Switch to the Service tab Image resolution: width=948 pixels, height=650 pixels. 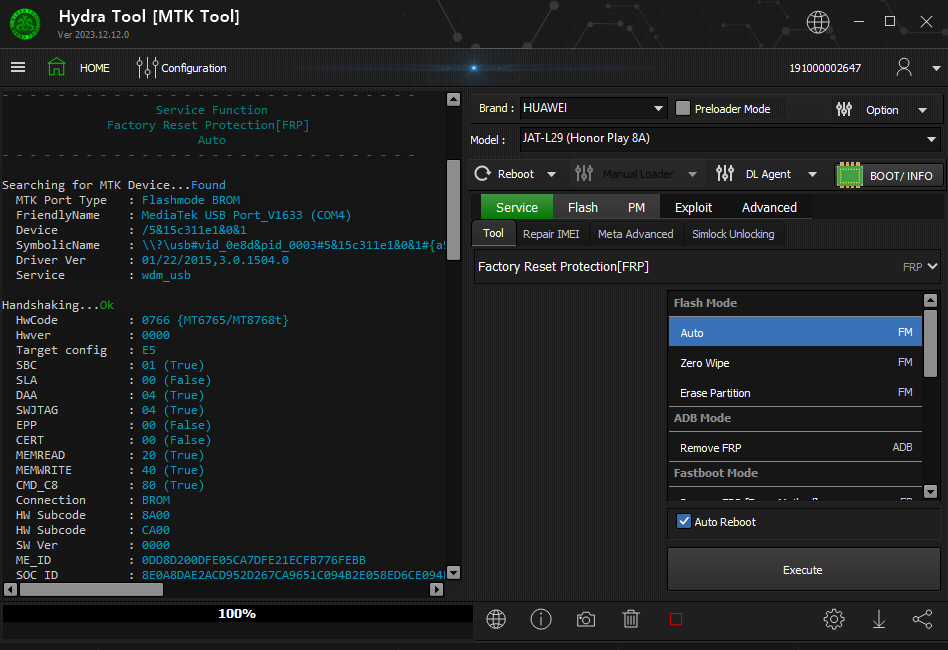(516, 207)
